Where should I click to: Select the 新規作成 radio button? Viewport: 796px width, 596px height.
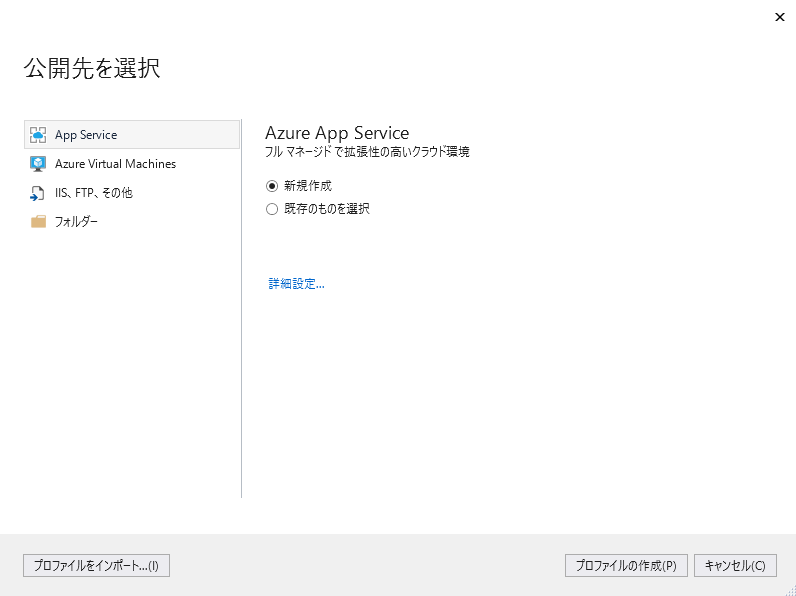coord(272,186)
